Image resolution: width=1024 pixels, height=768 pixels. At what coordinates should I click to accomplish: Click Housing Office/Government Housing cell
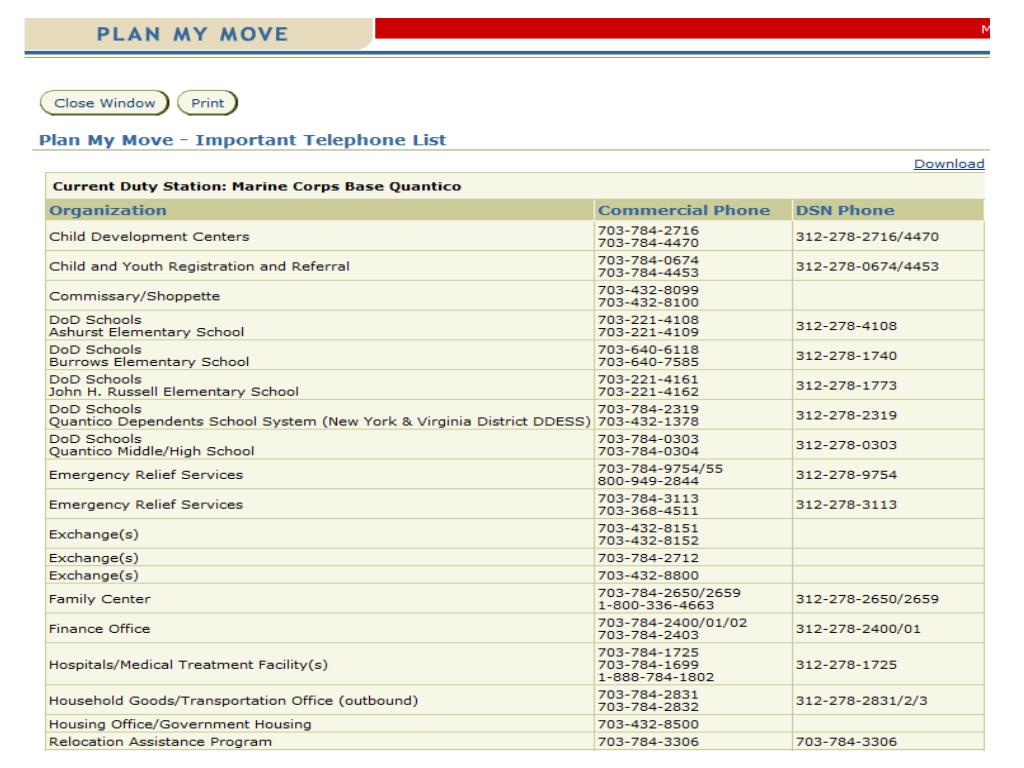pos(320,724)
